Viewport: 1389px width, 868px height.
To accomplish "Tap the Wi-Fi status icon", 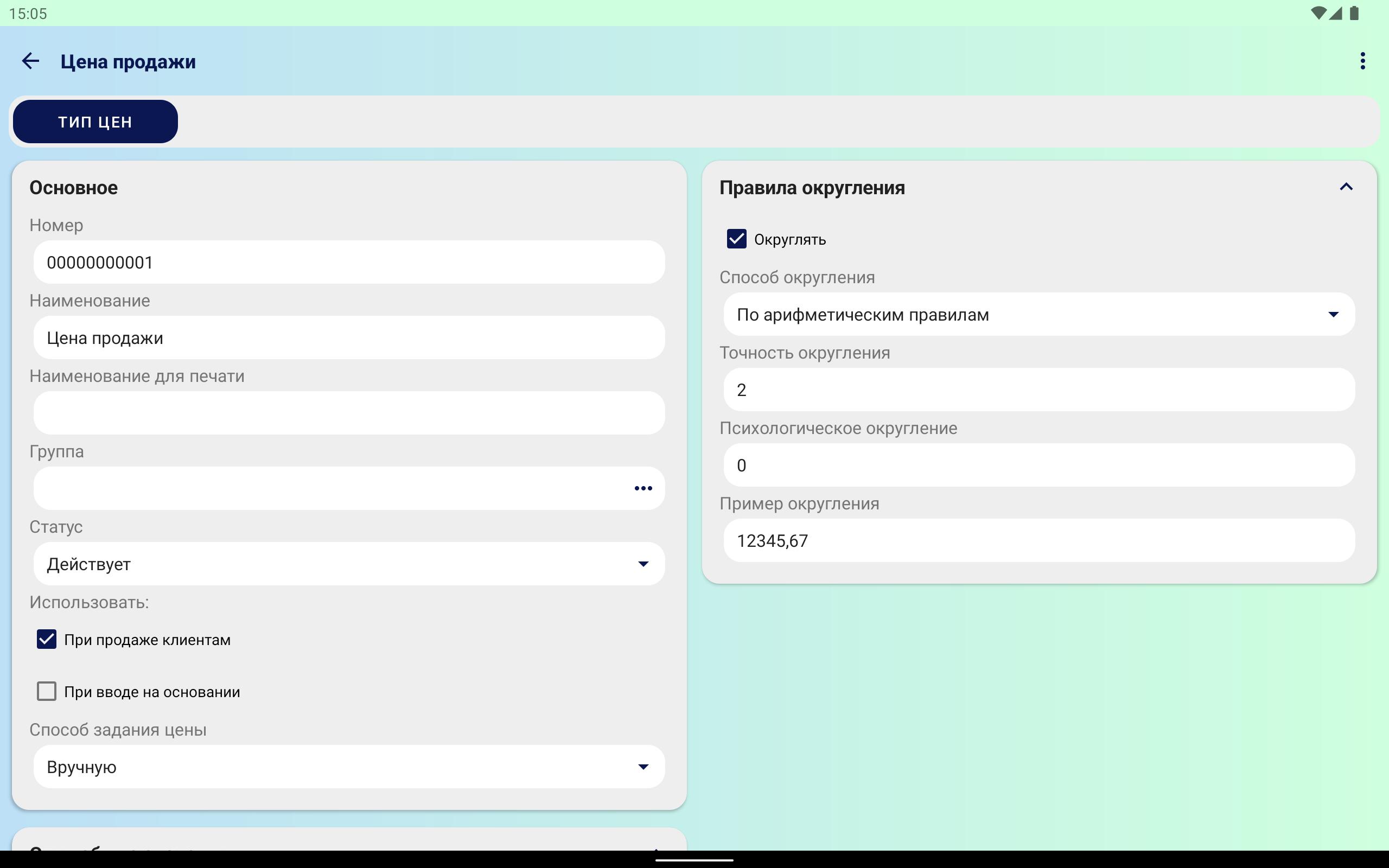I will [x=1318, y=13].
